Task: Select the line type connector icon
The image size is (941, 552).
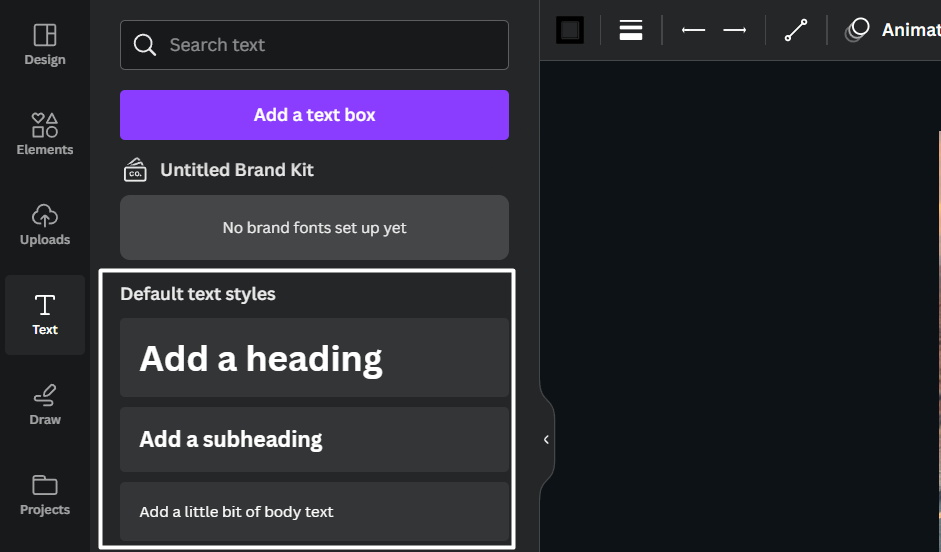Action: pos(796,29)
